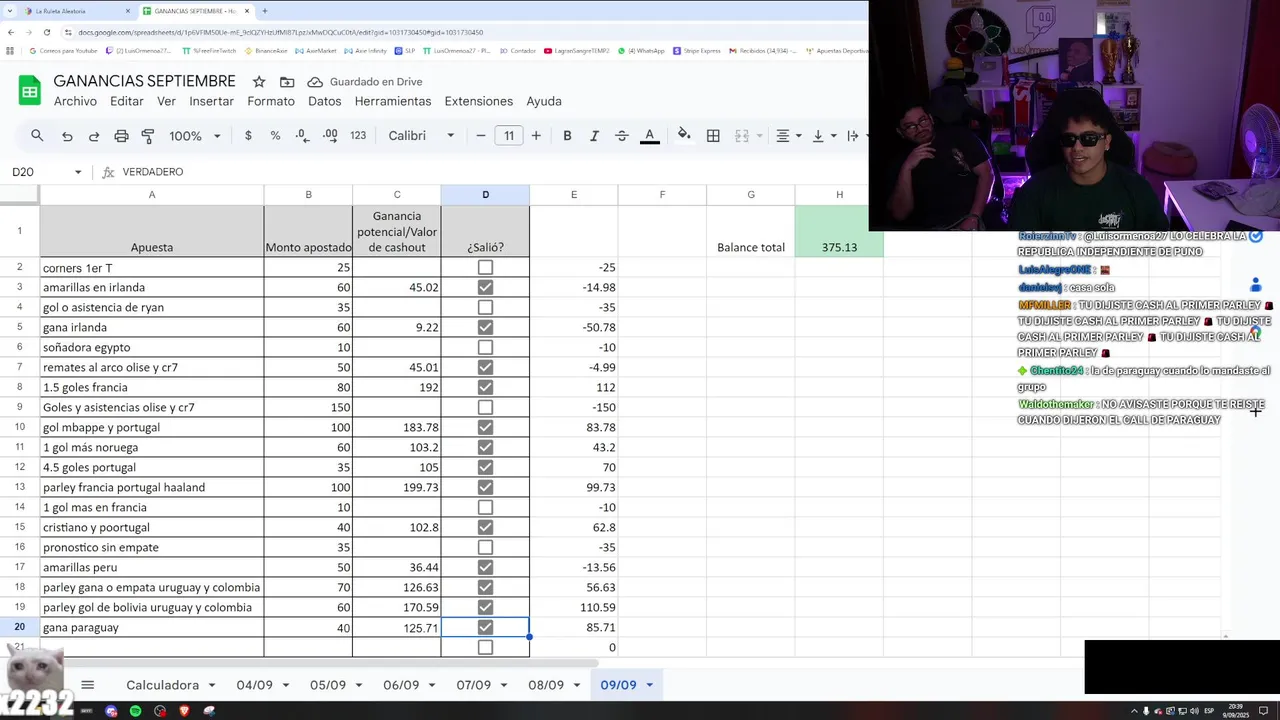This screenshot has height=720, width=1280.
Task: Increase font size plus button
Action: point(536,136)
